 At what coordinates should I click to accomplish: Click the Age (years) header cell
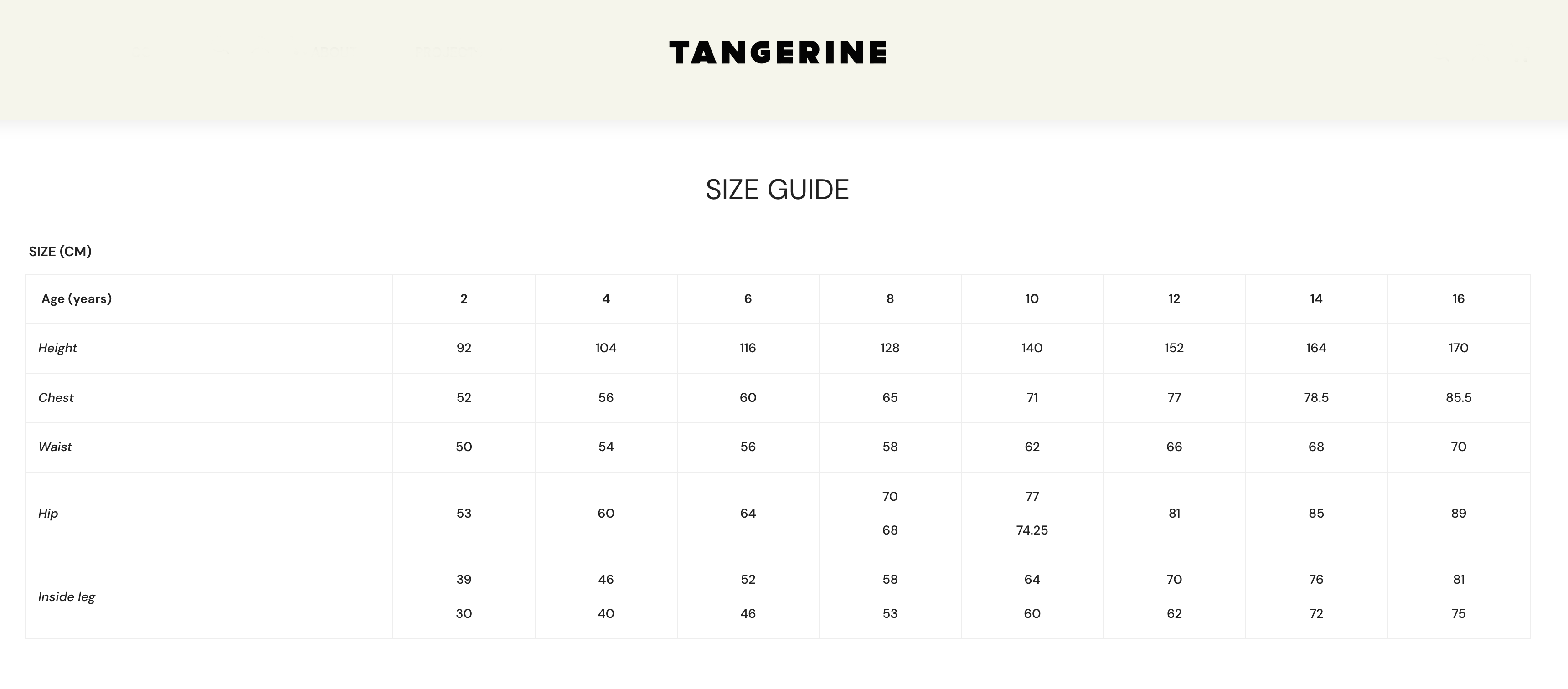click(77, 299)
